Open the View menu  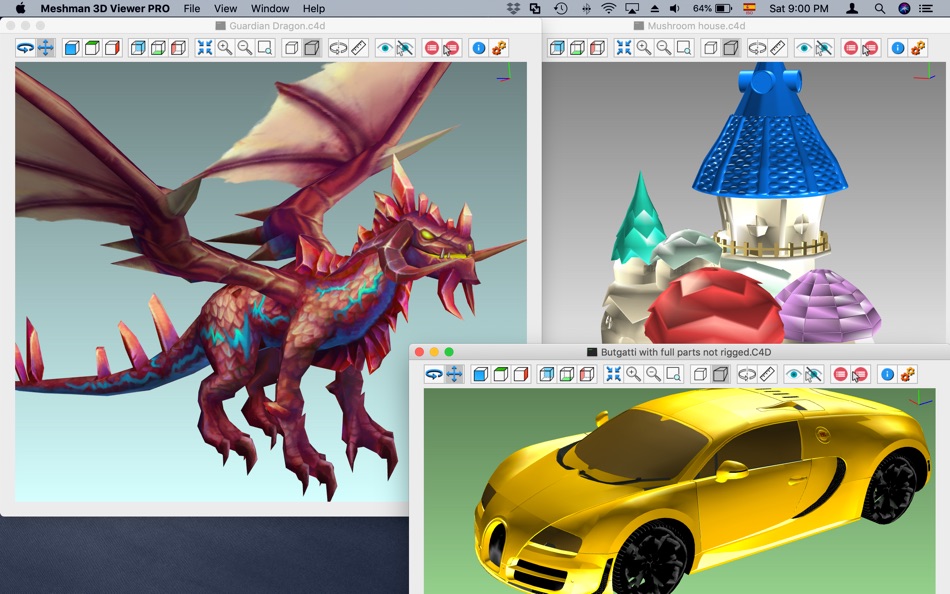coord(225,8)
